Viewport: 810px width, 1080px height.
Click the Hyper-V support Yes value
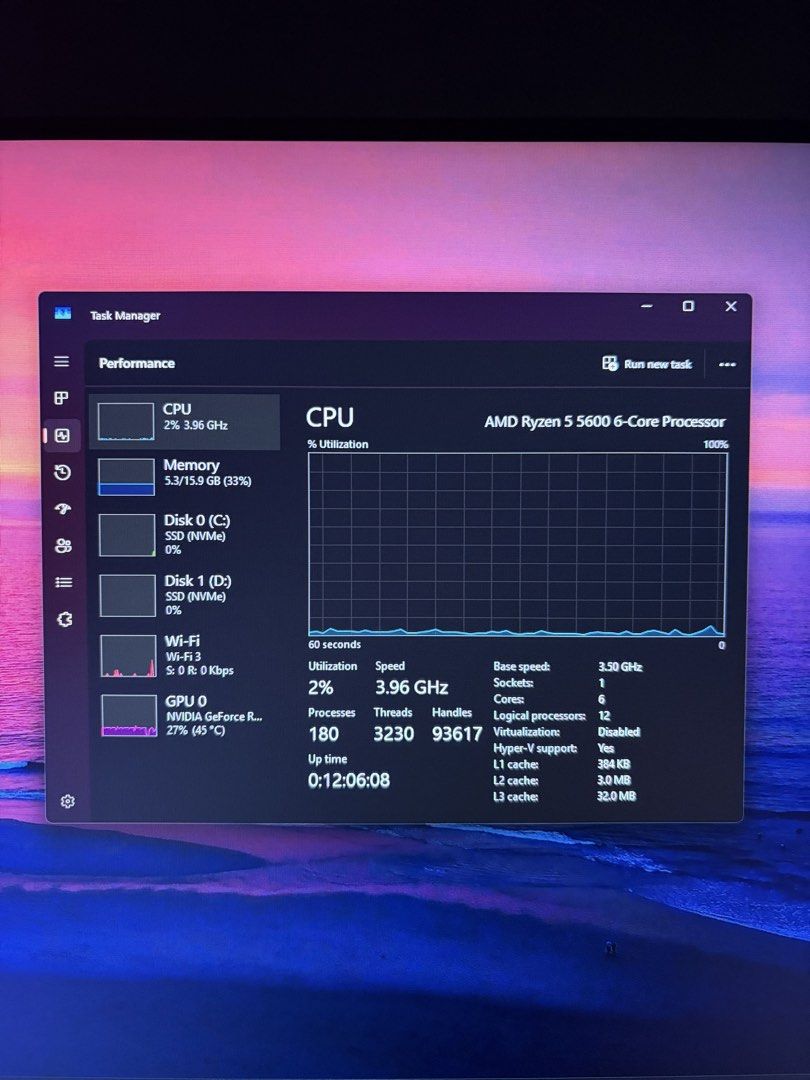coord(605,748)
